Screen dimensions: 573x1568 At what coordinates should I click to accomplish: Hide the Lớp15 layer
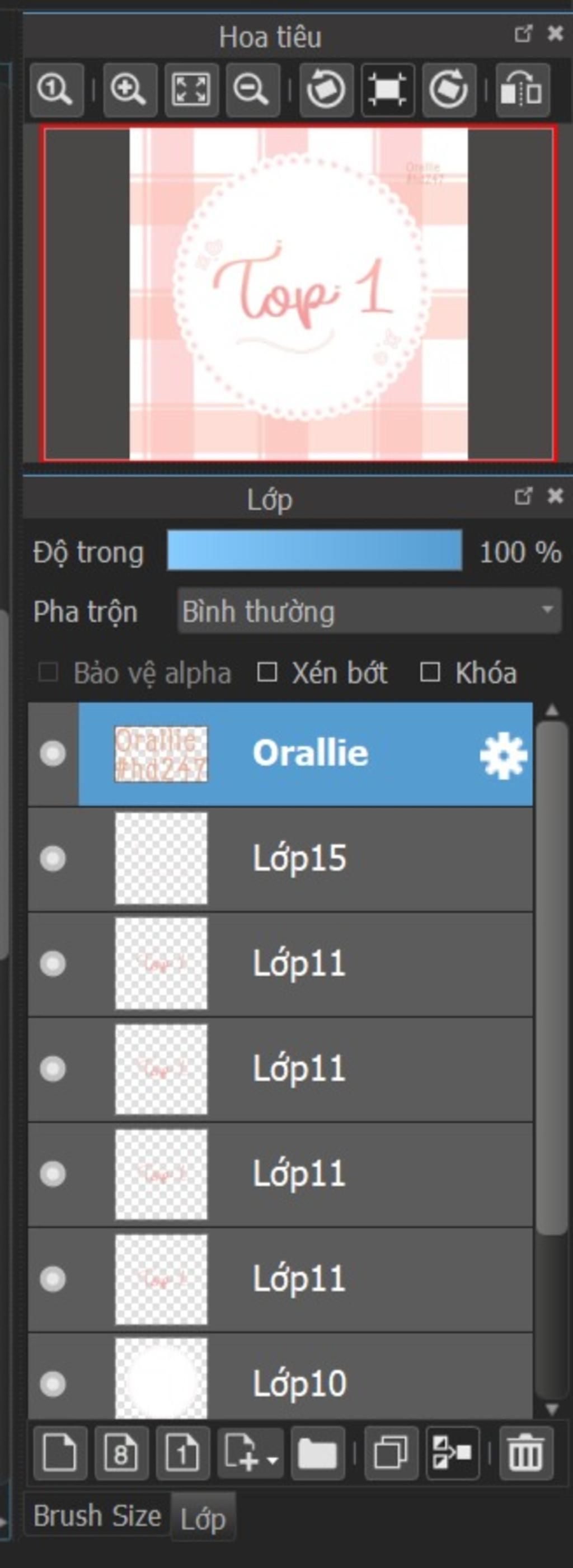coord(53,858)
